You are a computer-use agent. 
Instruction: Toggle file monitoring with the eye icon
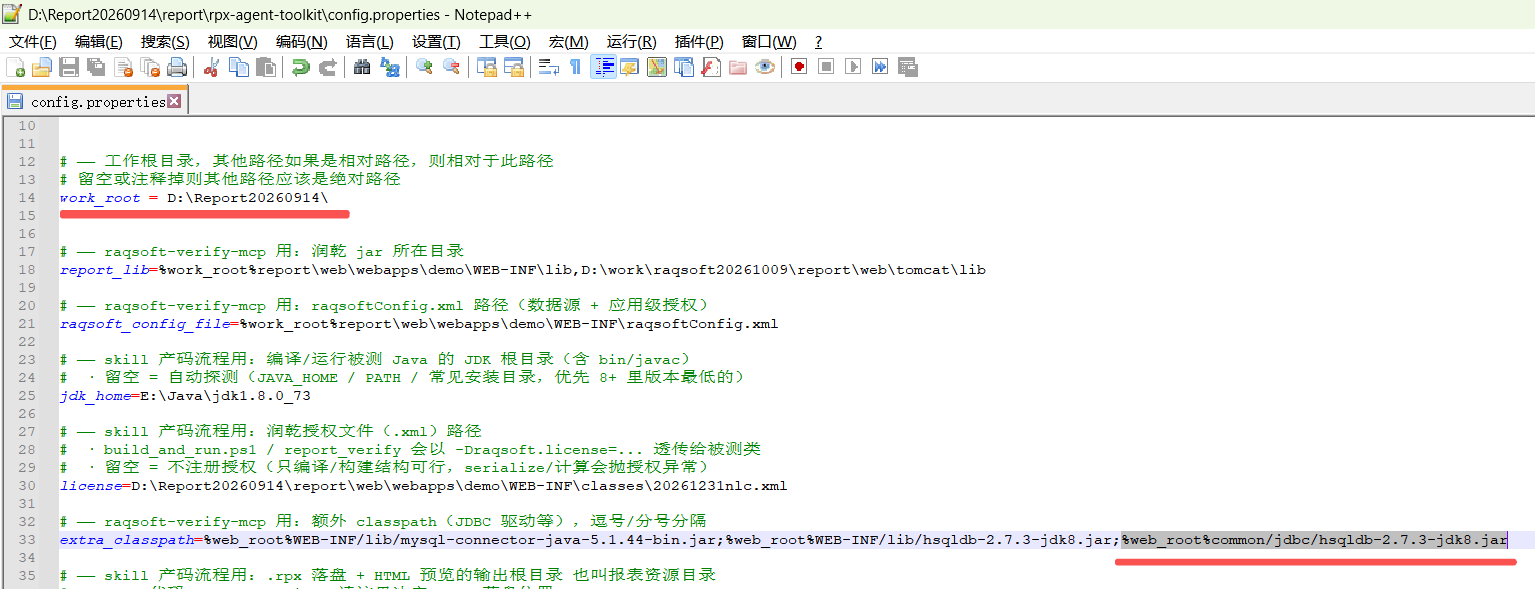point(765,67)
